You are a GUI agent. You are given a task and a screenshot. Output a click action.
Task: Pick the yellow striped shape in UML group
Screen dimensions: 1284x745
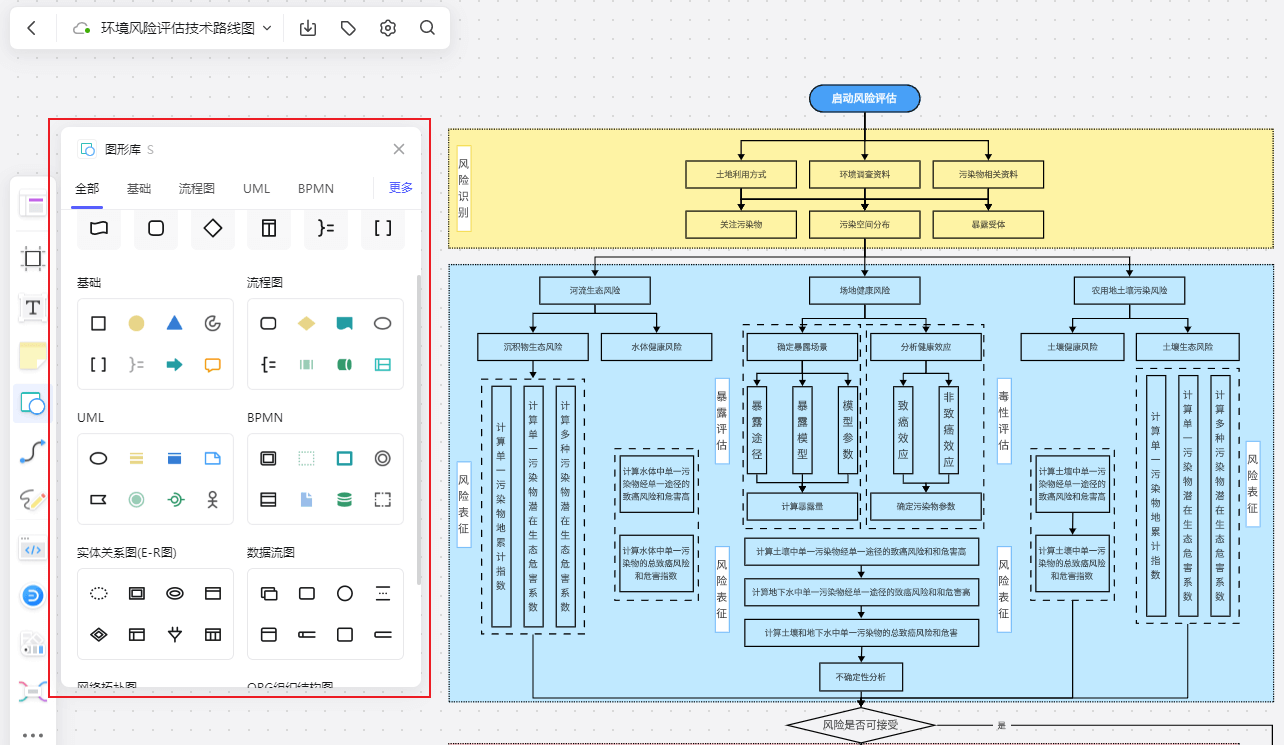tap(136, 458)
